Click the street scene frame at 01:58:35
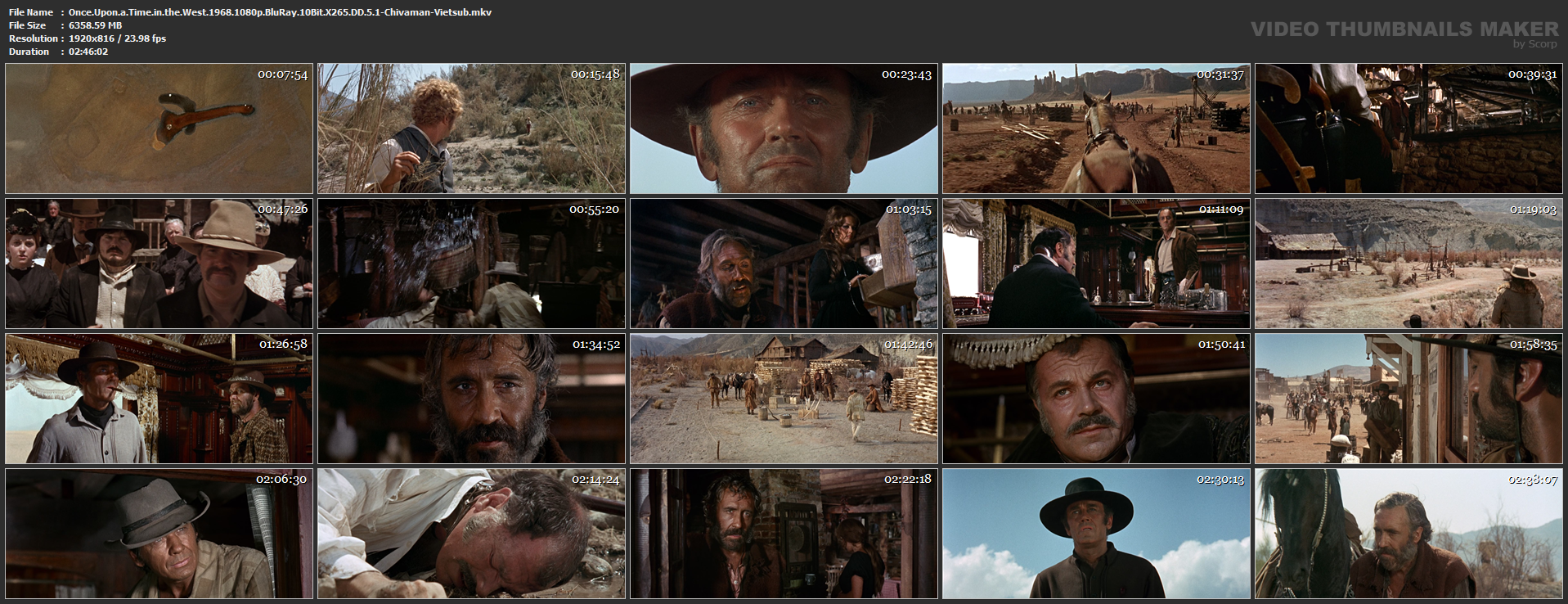The width and height of the screenshot is (1568, 604). tap(1409, 399)
